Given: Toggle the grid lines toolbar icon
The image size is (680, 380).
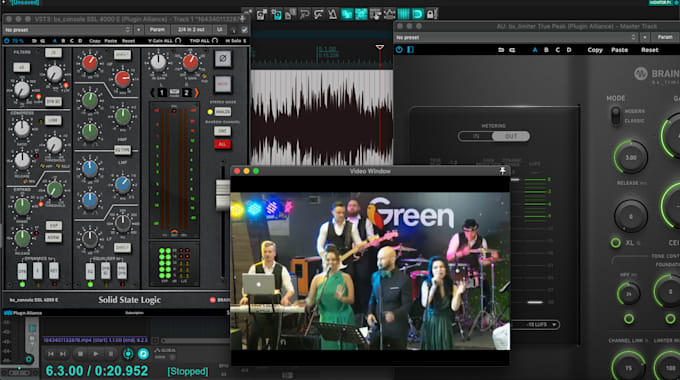Looking at the screenshot, I should click(x=403, y=14).
